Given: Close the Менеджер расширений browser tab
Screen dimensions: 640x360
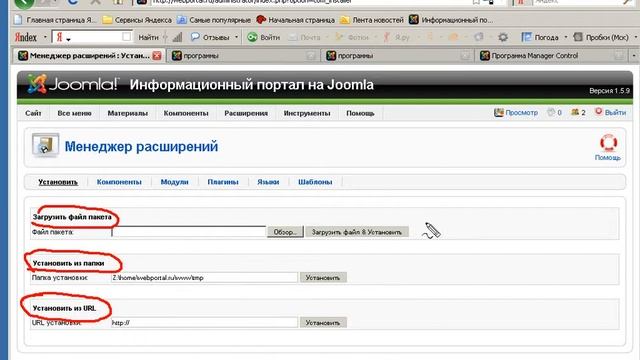Looking at the screenshot, I should (x=157, y=56).
